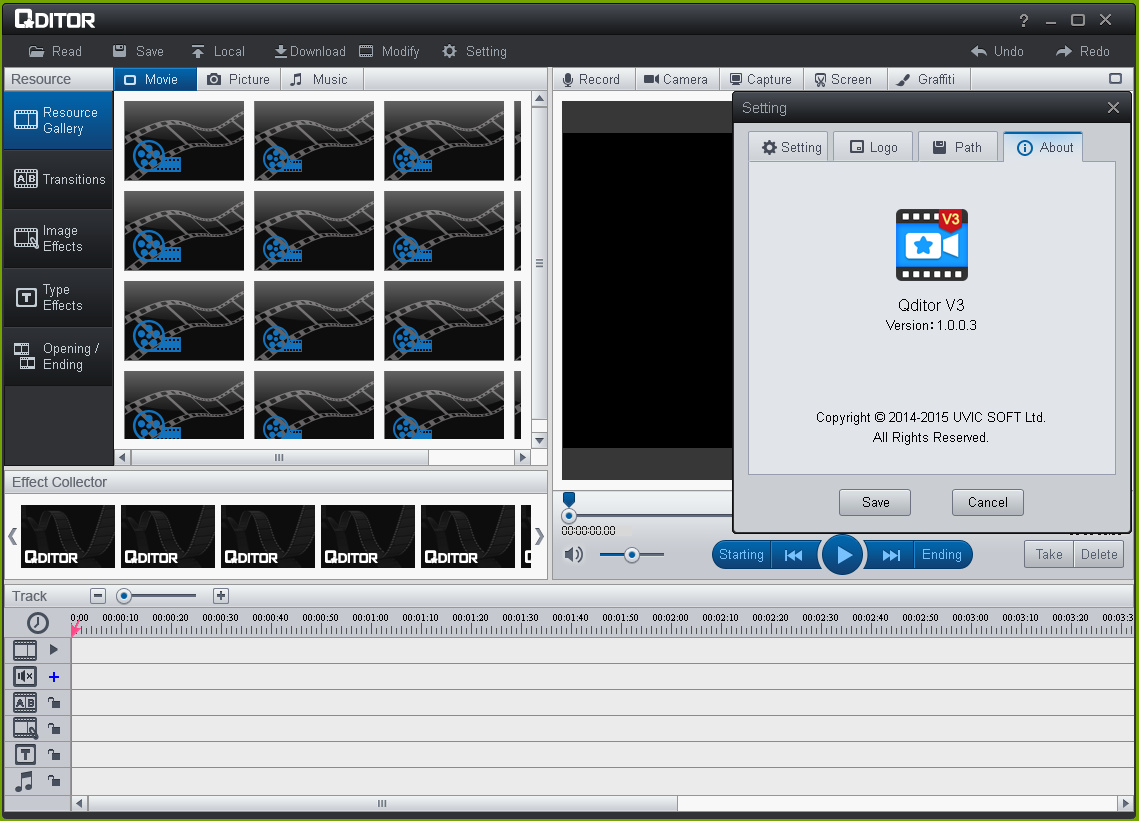The image size is (1139, 821).
Task: Click the volume slider handle
Action: click(x=631, y=554)
